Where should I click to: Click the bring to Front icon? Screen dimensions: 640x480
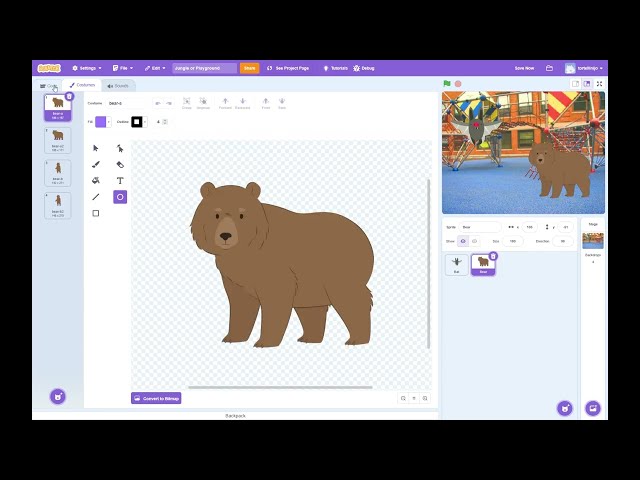click(266, 103)
